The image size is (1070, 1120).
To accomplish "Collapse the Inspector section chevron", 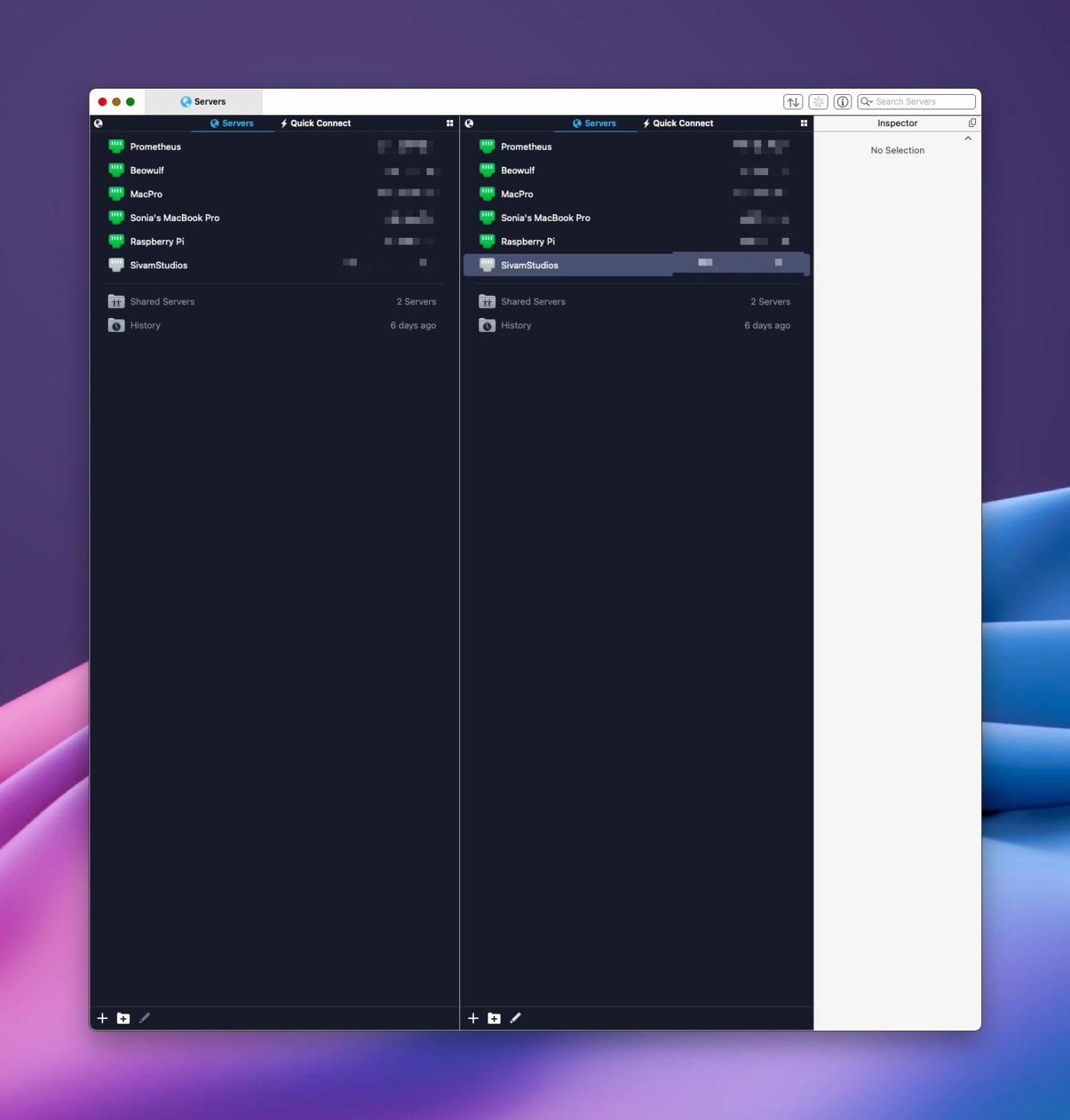I will pyautogui.click(x=968, y=138).
